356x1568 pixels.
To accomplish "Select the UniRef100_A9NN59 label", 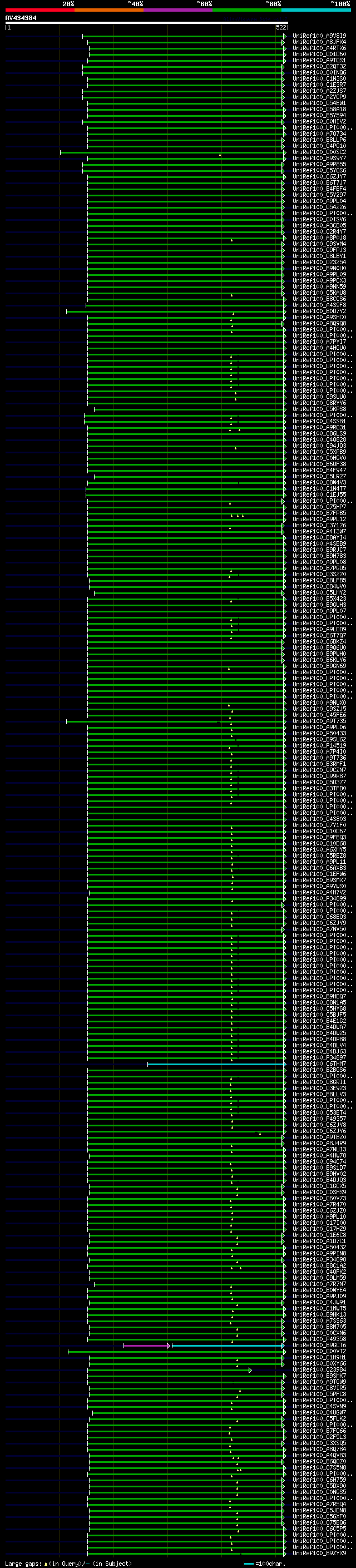I will 319,286.
